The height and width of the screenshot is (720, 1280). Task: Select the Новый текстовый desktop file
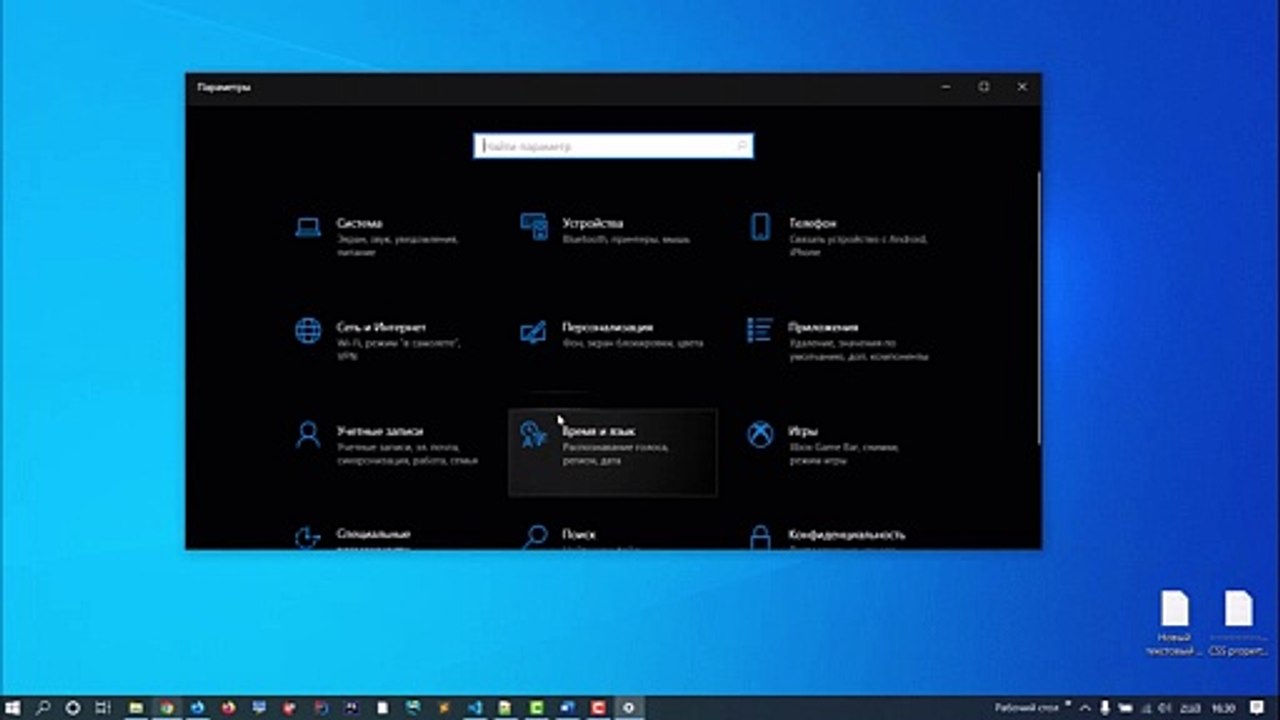tap(1174, 623)
